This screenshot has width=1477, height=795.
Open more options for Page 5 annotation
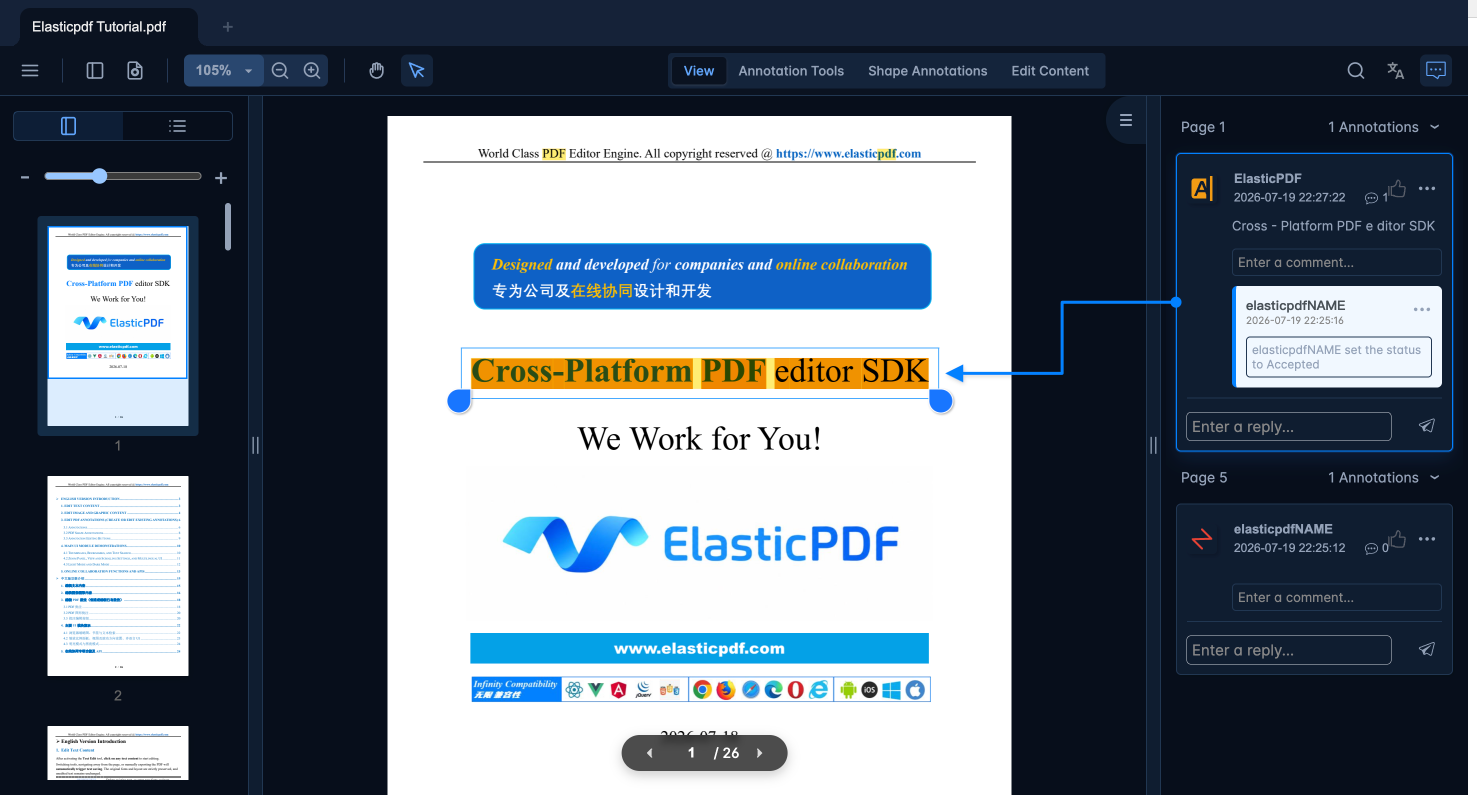point(1427,539)
